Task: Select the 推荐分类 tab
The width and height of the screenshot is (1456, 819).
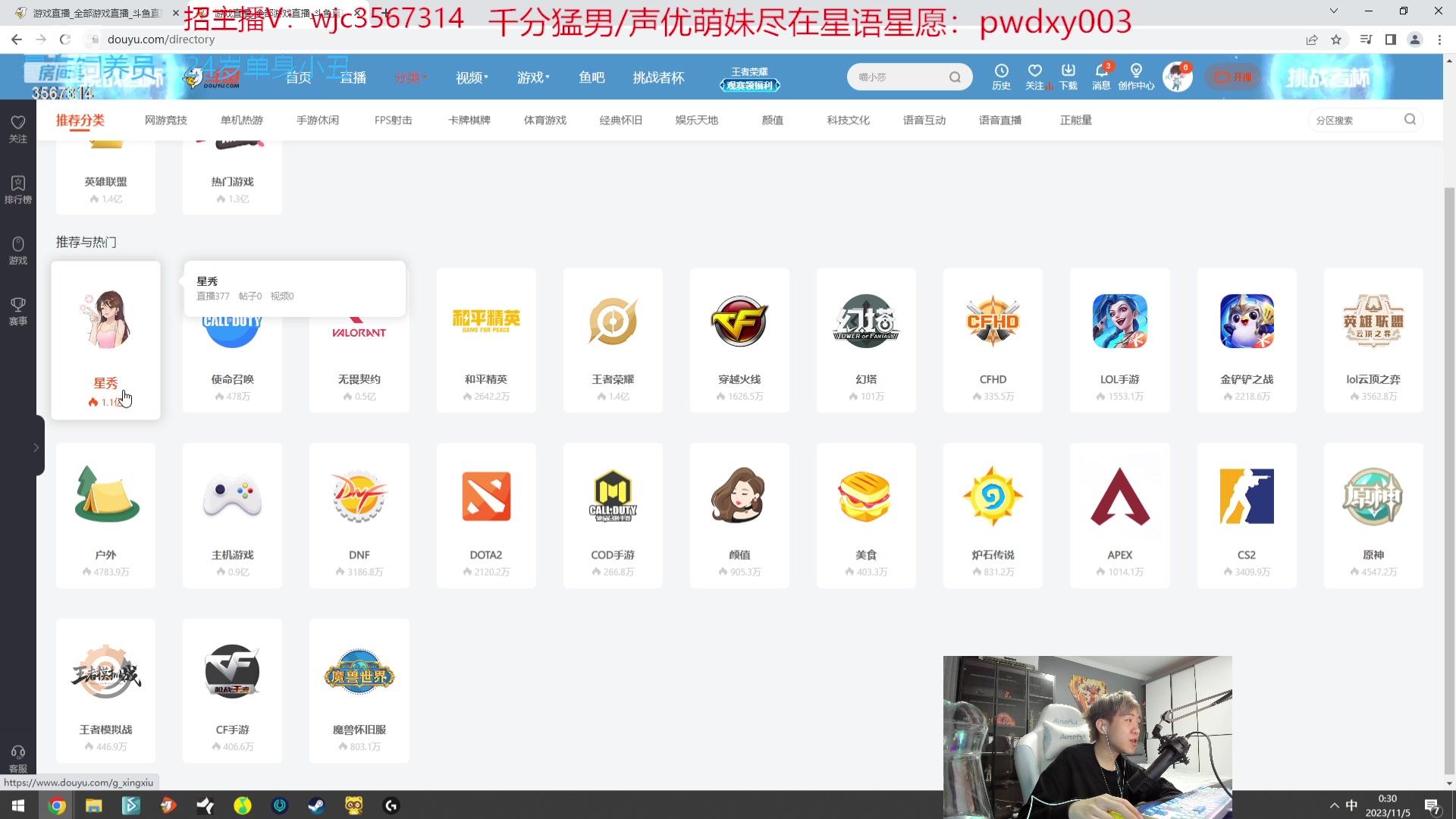Action: click(x=80, y=121)
